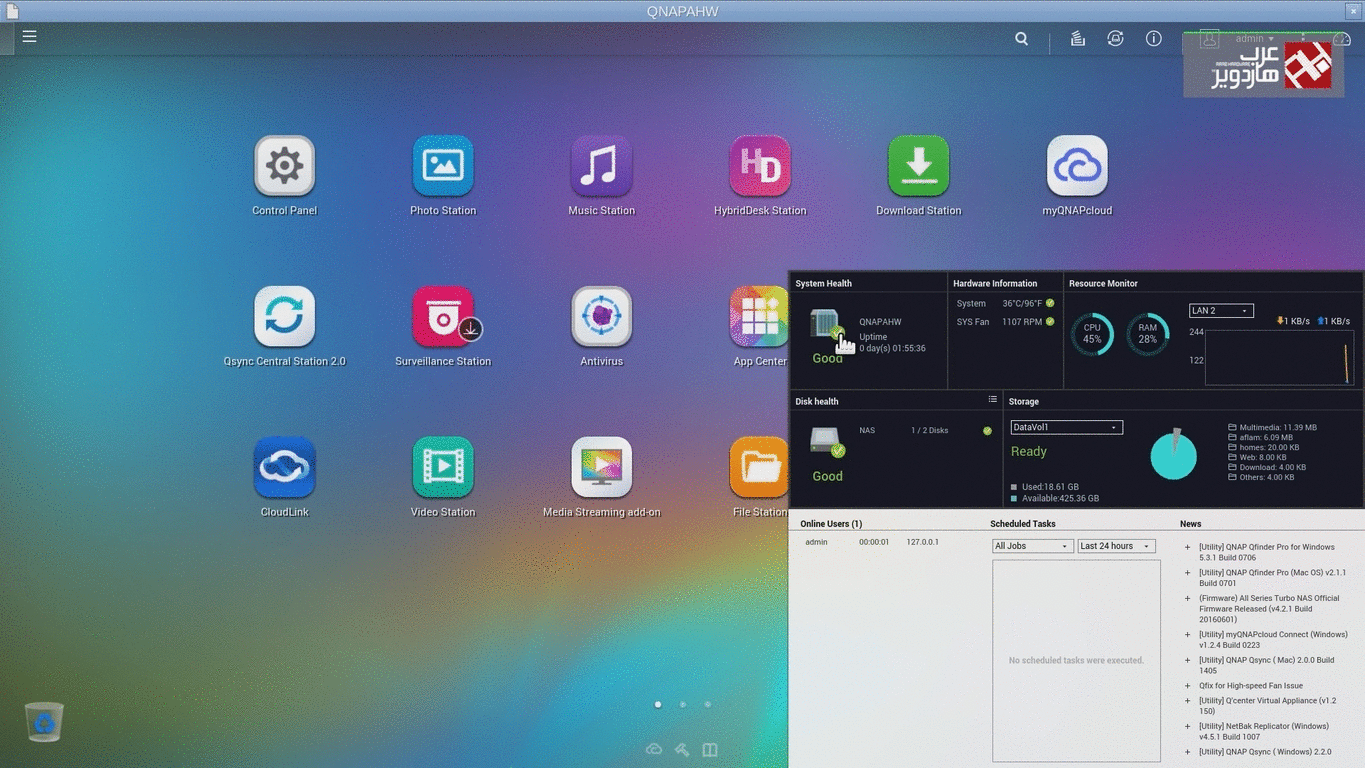1365x768 pixels.
Task: Open App Center
Action: [759, 317]
